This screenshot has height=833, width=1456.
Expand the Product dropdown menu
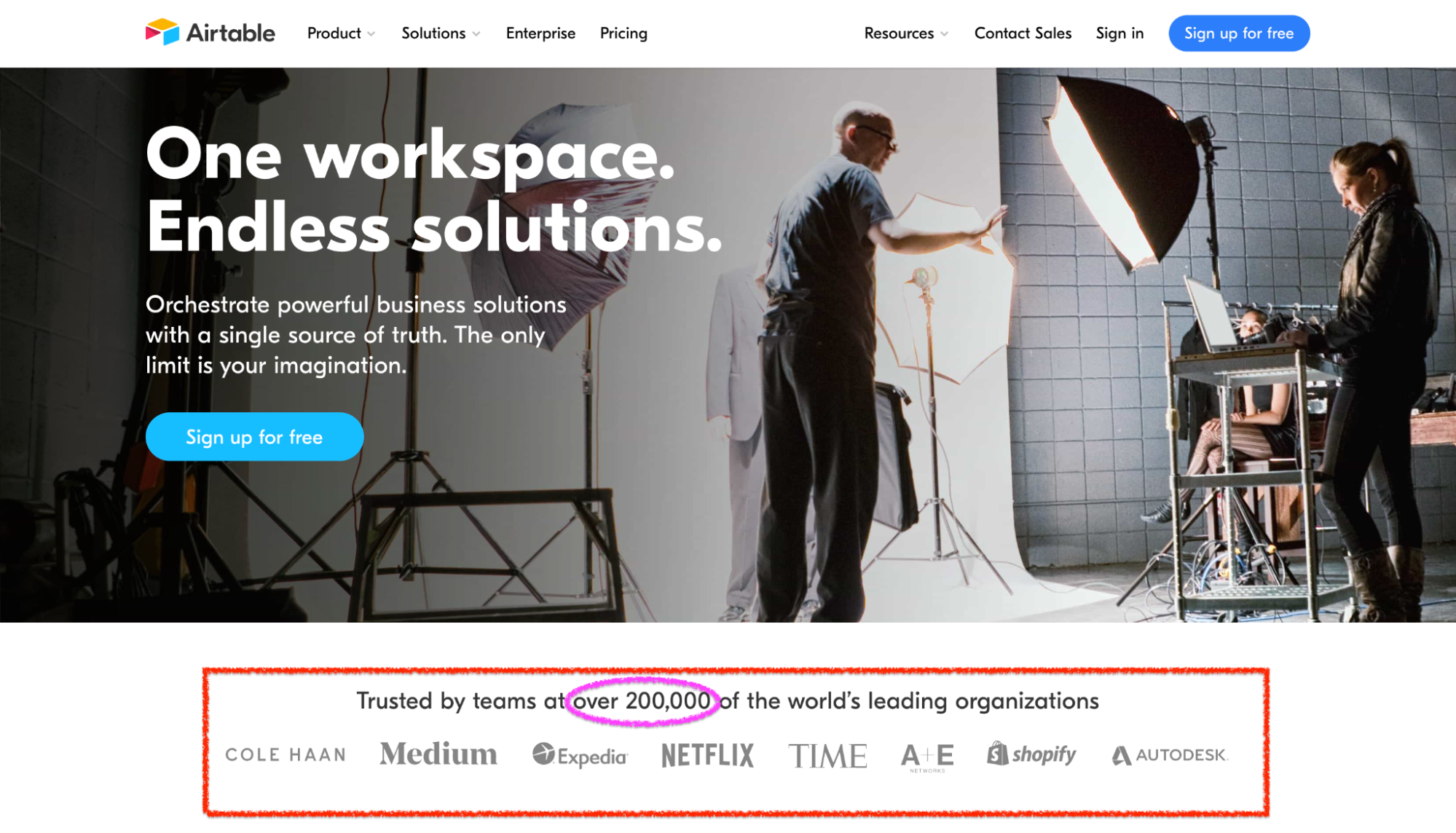pyautogui.click(x=341, y=33)
